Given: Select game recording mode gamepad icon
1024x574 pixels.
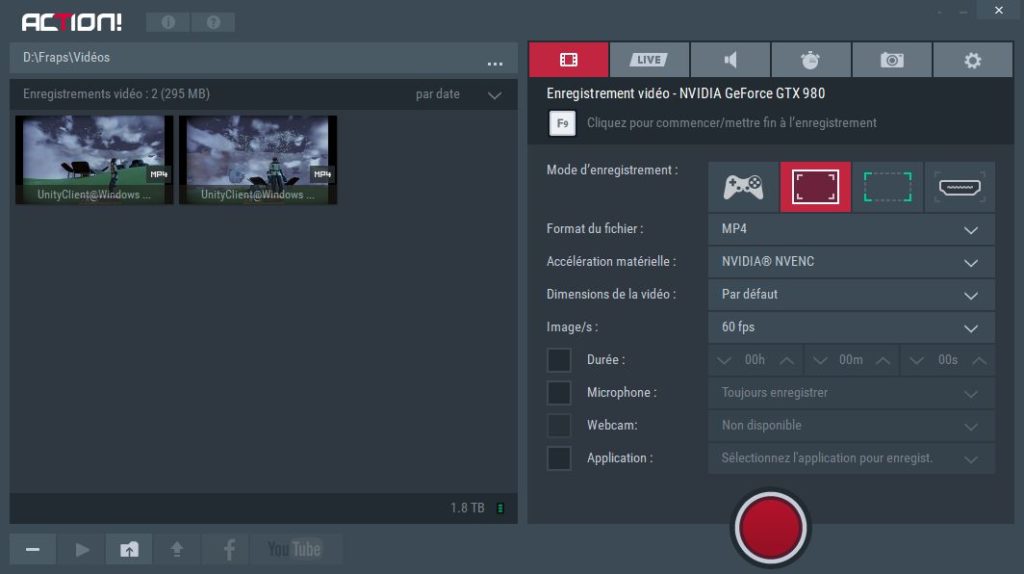Looking at the screenshot, I should (743, 187).
